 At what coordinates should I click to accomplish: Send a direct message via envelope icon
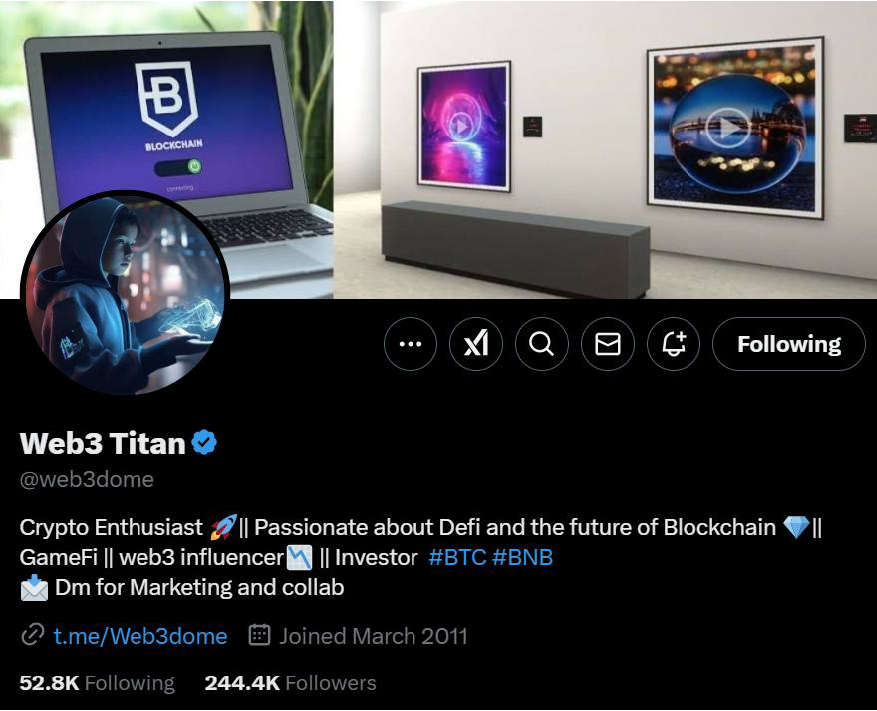point(608,344)
